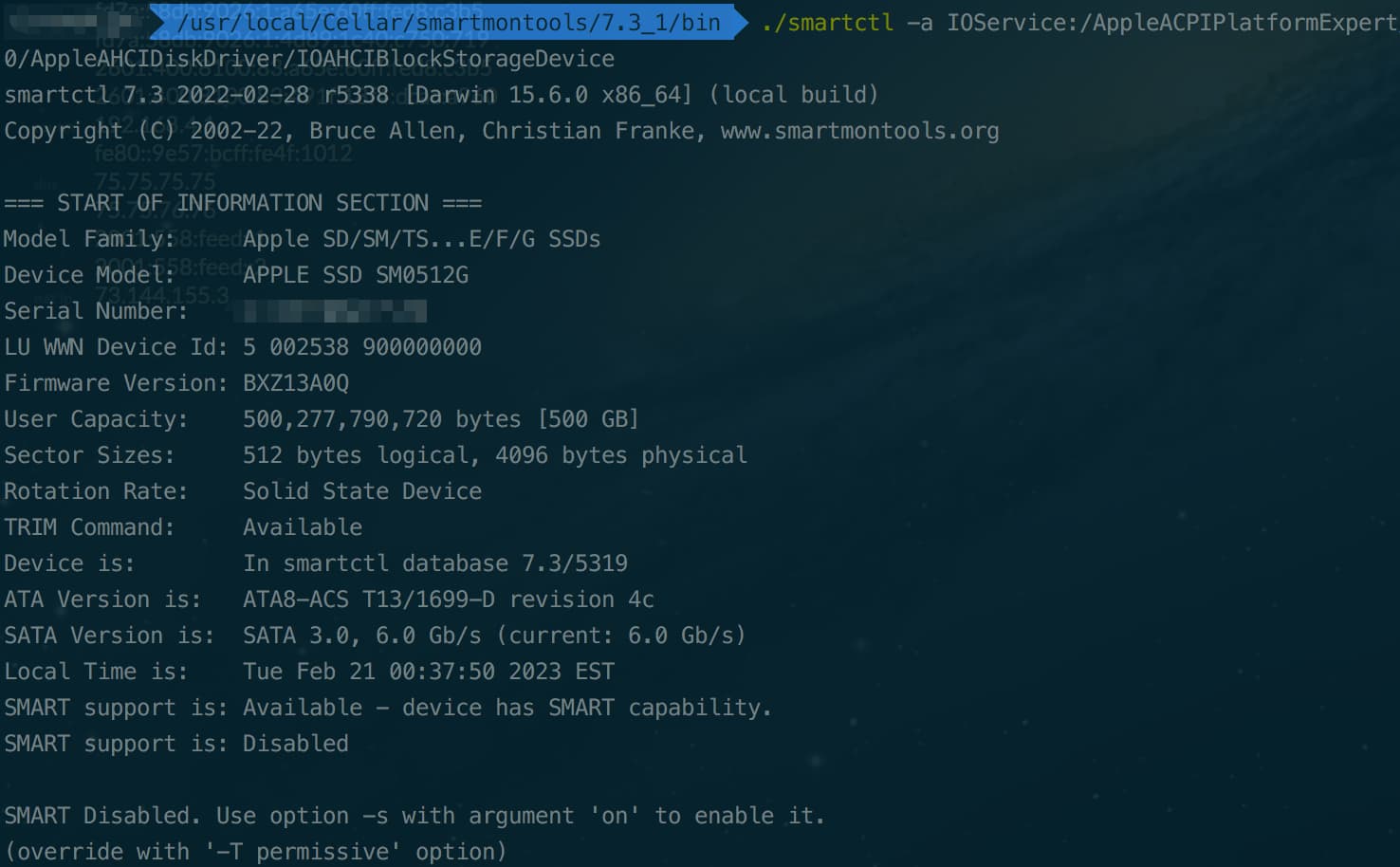
Task: Click the Solid State Device text
Action: coord(362,491)
